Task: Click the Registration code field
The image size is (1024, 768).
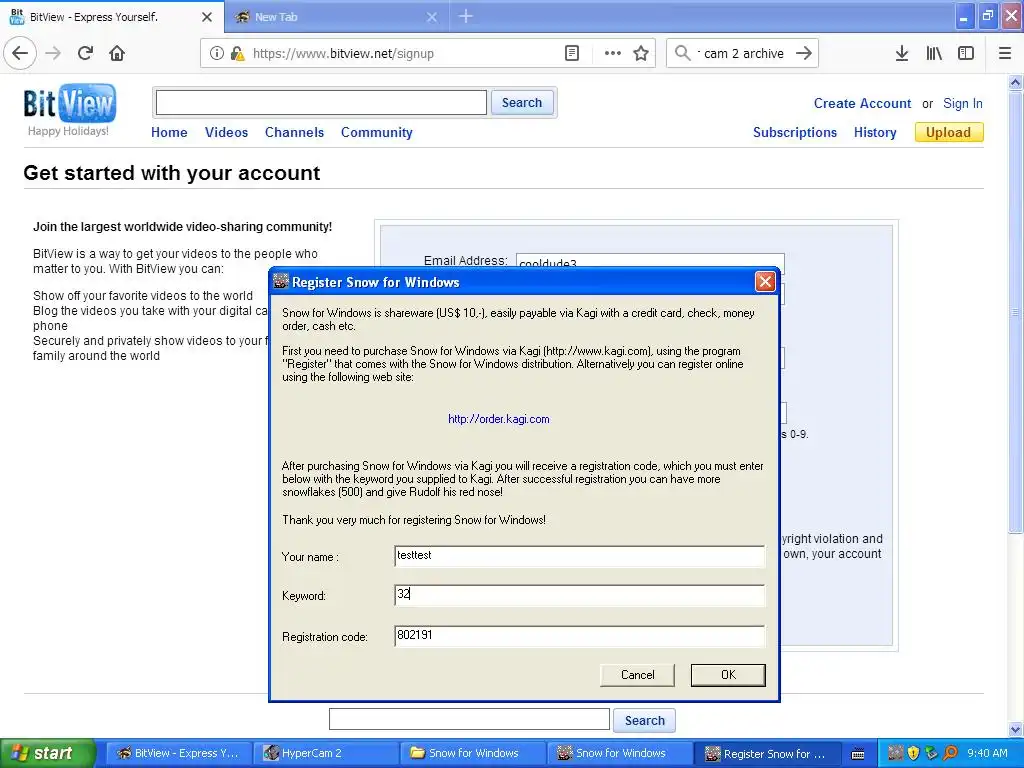Action: (x=579, y=635)
